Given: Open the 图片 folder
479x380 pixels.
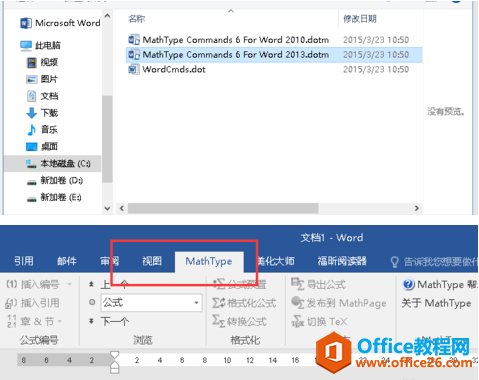Looking at the screenshot, I should point(42,79).
